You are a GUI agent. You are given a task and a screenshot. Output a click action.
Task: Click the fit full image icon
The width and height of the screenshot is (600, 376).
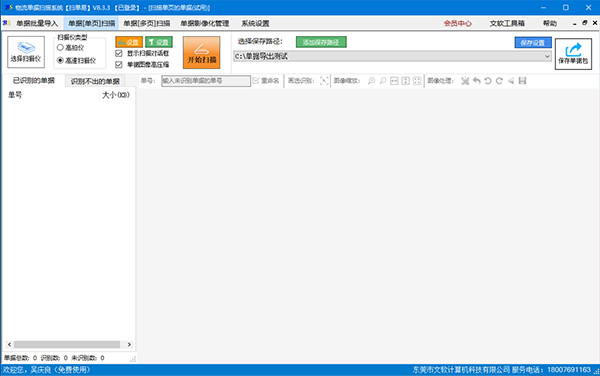click(417, 81)
